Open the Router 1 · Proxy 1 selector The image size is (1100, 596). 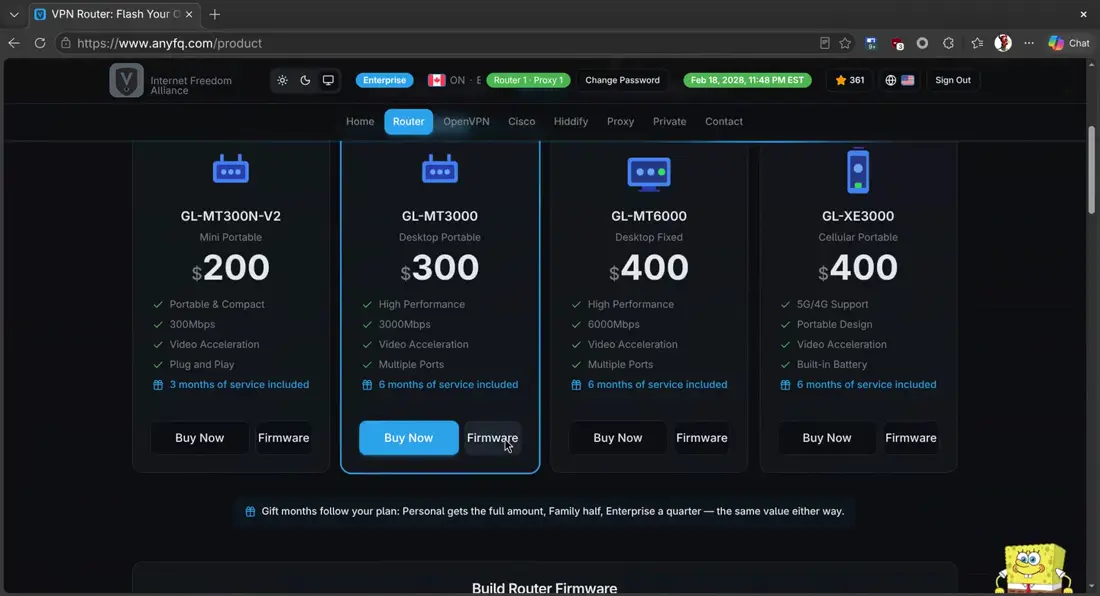pyautogui.click(x=528, y=80)
